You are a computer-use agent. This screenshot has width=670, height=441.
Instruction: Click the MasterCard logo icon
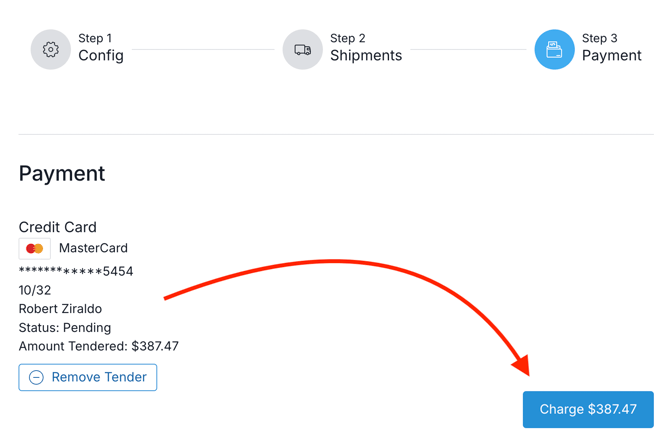[x=35, y=249]
